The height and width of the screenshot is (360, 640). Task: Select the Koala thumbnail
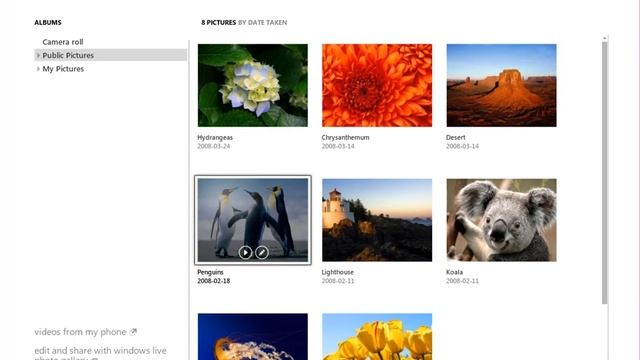click(501, 220)
